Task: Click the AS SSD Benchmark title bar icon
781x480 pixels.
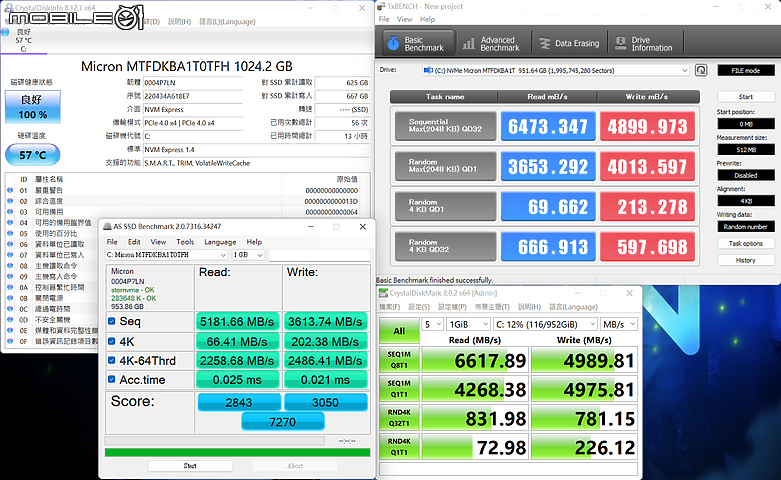Action: pos(107,227)
